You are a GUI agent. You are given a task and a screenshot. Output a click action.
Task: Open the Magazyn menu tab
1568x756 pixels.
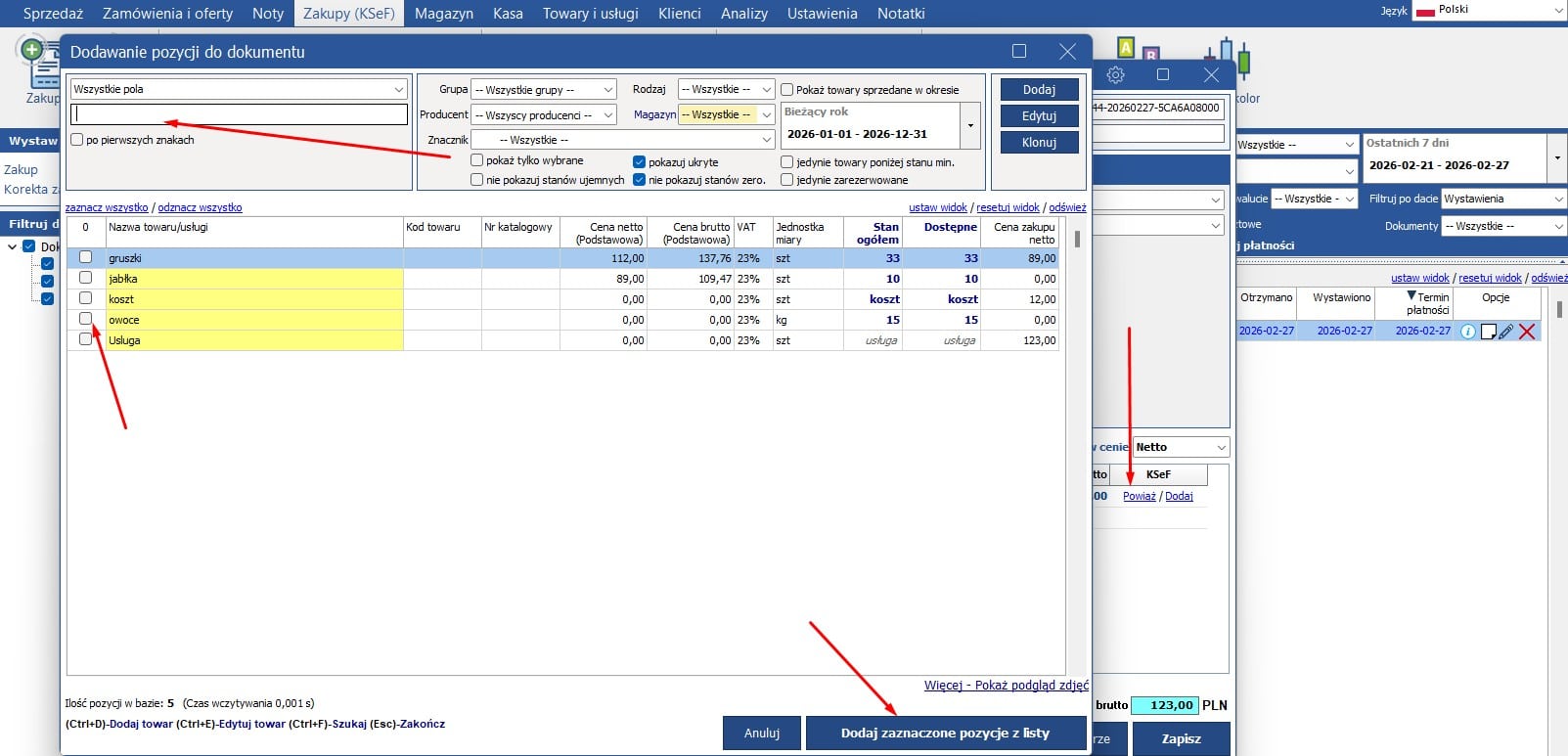pyautogui.click(x=443, y=14)
